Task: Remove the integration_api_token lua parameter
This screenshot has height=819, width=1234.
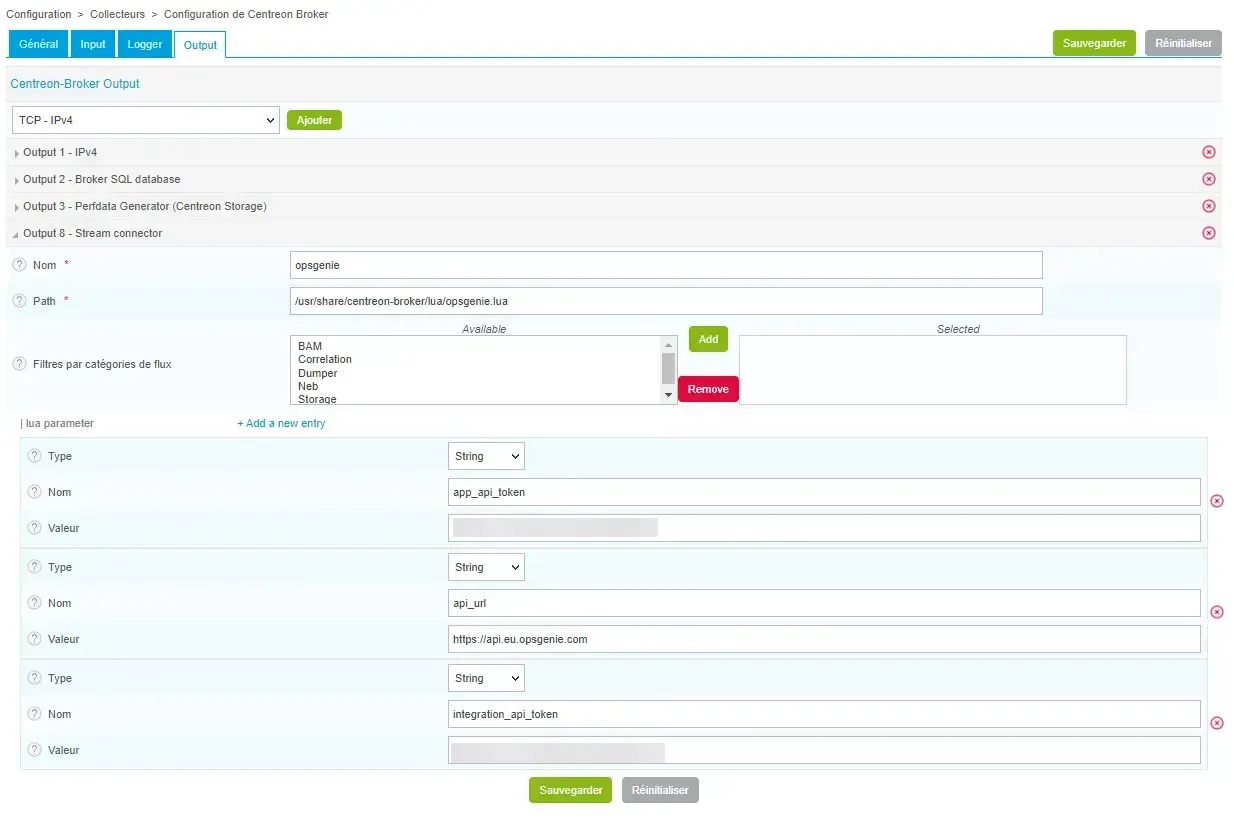Action: pyautogui.click(x=1216, y=723)
